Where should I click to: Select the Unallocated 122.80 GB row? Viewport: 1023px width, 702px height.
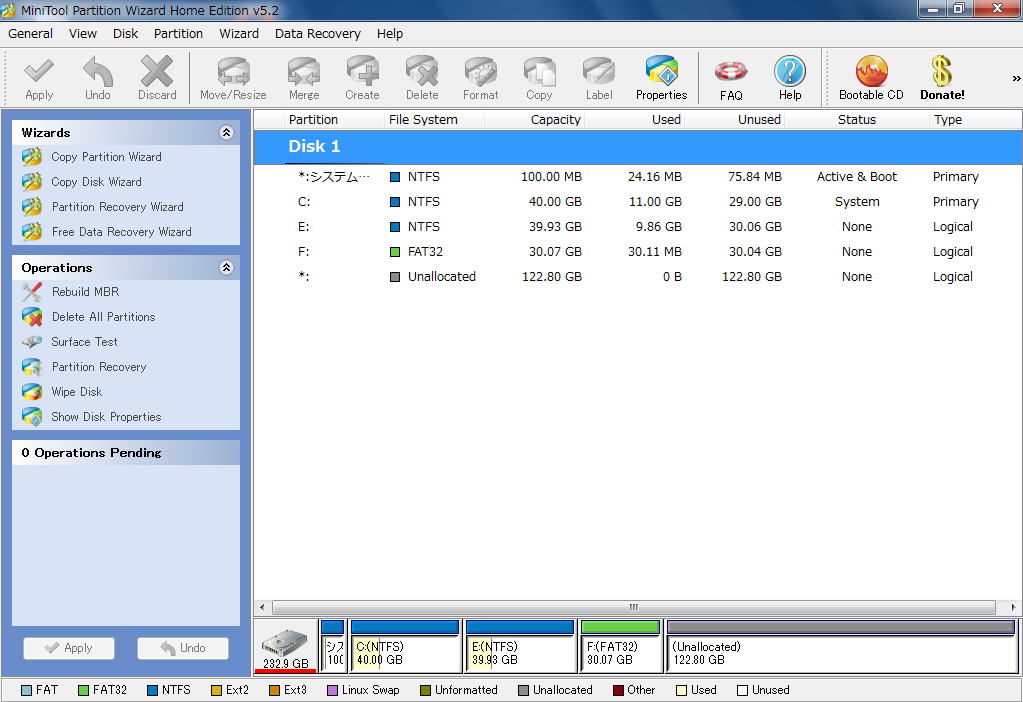click(x=637, y=277)
